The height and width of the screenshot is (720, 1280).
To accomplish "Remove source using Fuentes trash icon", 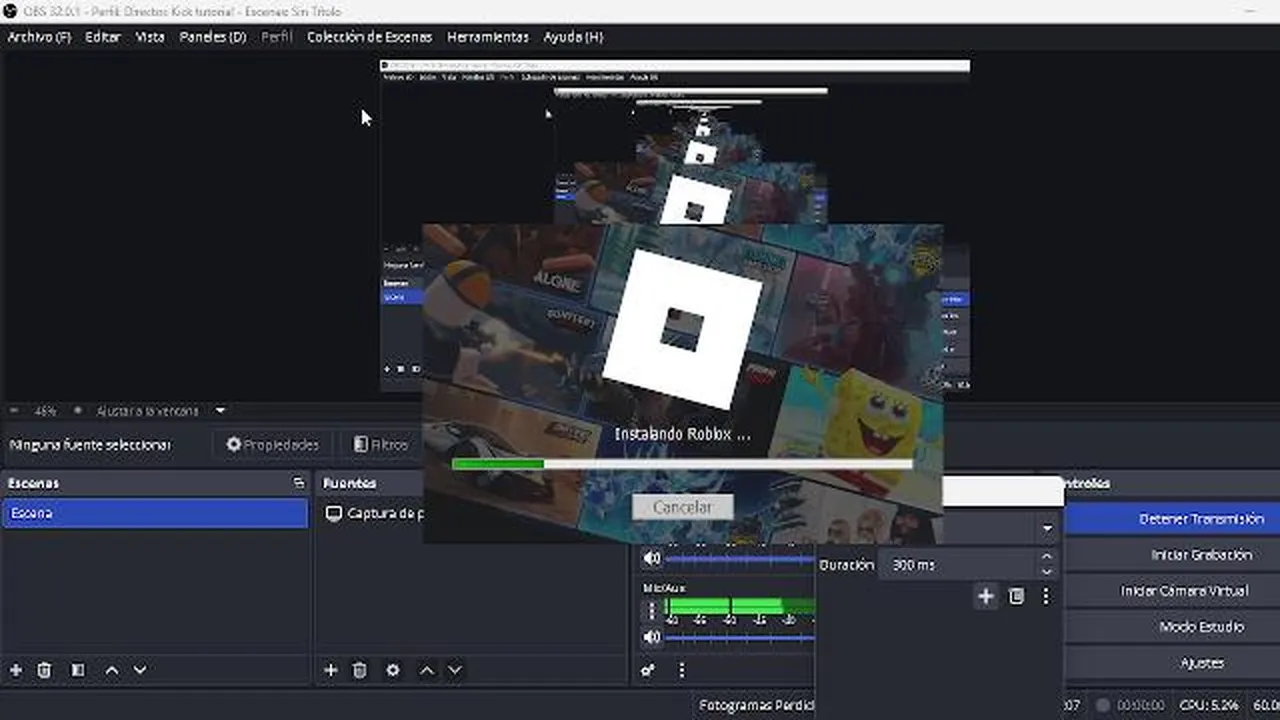I will [360, 670].
